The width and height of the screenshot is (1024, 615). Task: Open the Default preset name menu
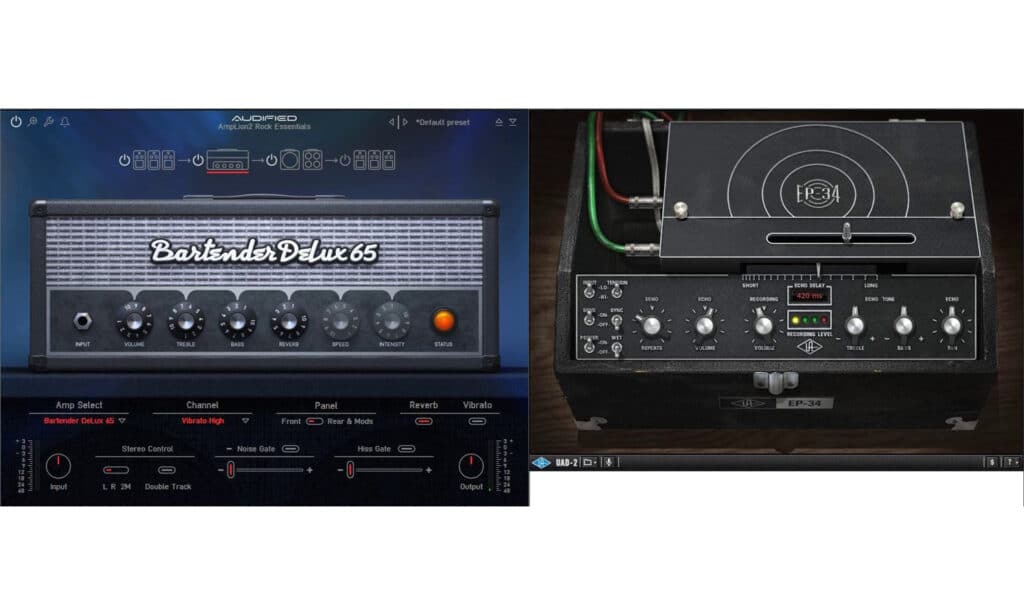(443, 122)
